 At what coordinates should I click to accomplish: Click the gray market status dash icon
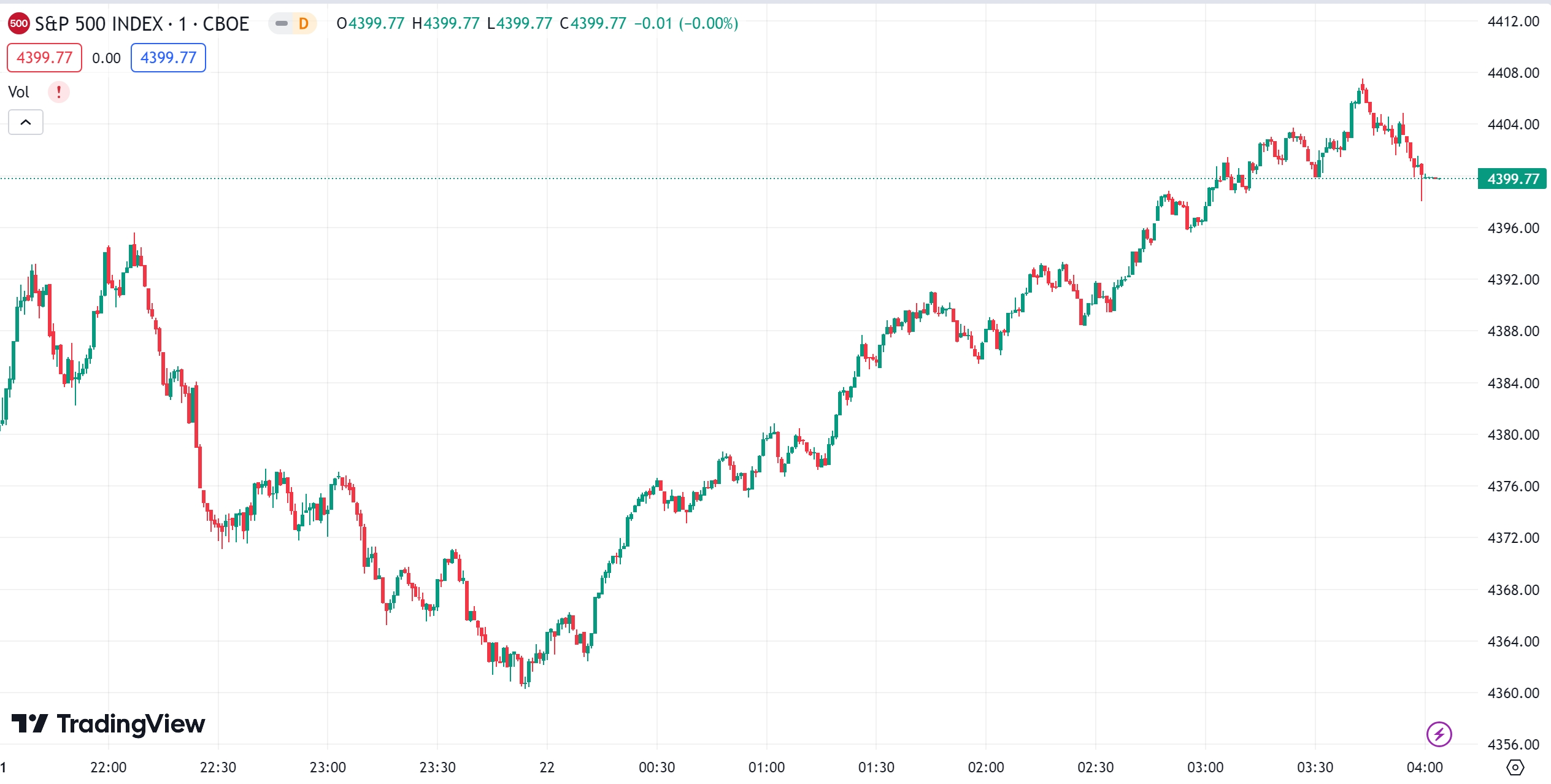click(x=282, y=24)
